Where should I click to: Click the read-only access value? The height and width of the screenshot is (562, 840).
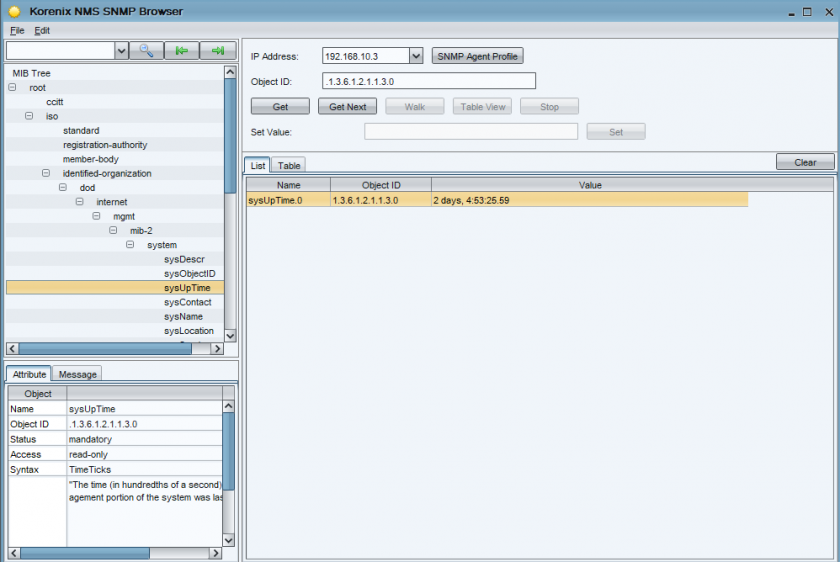click(x=88, y=454)
